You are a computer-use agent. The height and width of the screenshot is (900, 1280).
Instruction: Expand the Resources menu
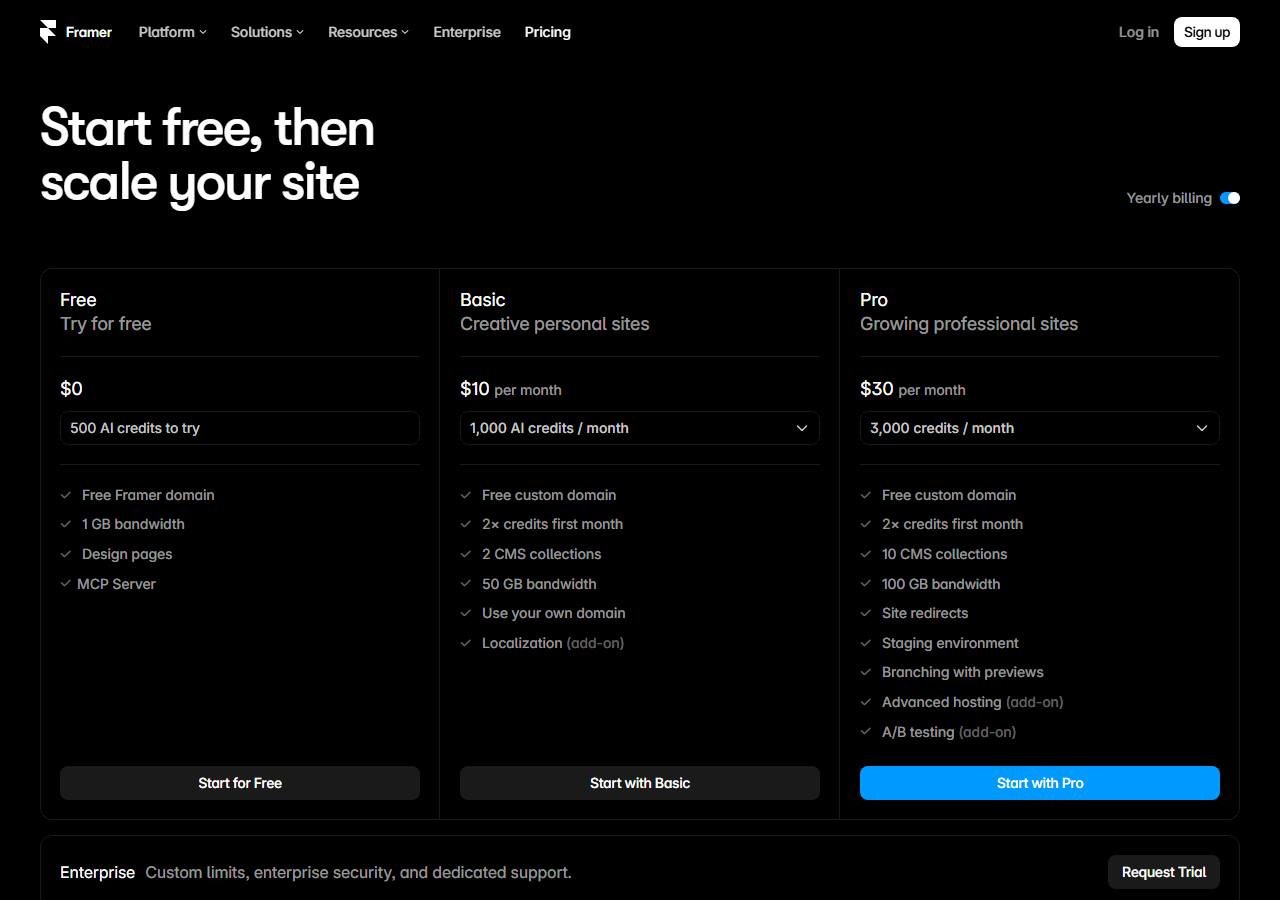click(x=368, y=32)
